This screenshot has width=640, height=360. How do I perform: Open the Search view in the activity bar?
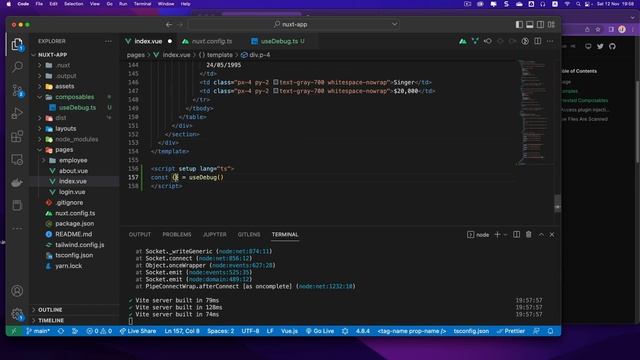point(17,66)
